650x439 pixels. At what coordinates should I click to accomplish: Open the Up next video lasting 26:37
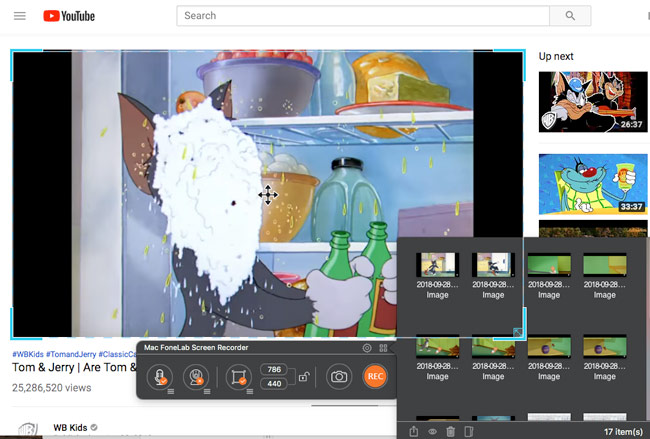[x=593, y=102]
